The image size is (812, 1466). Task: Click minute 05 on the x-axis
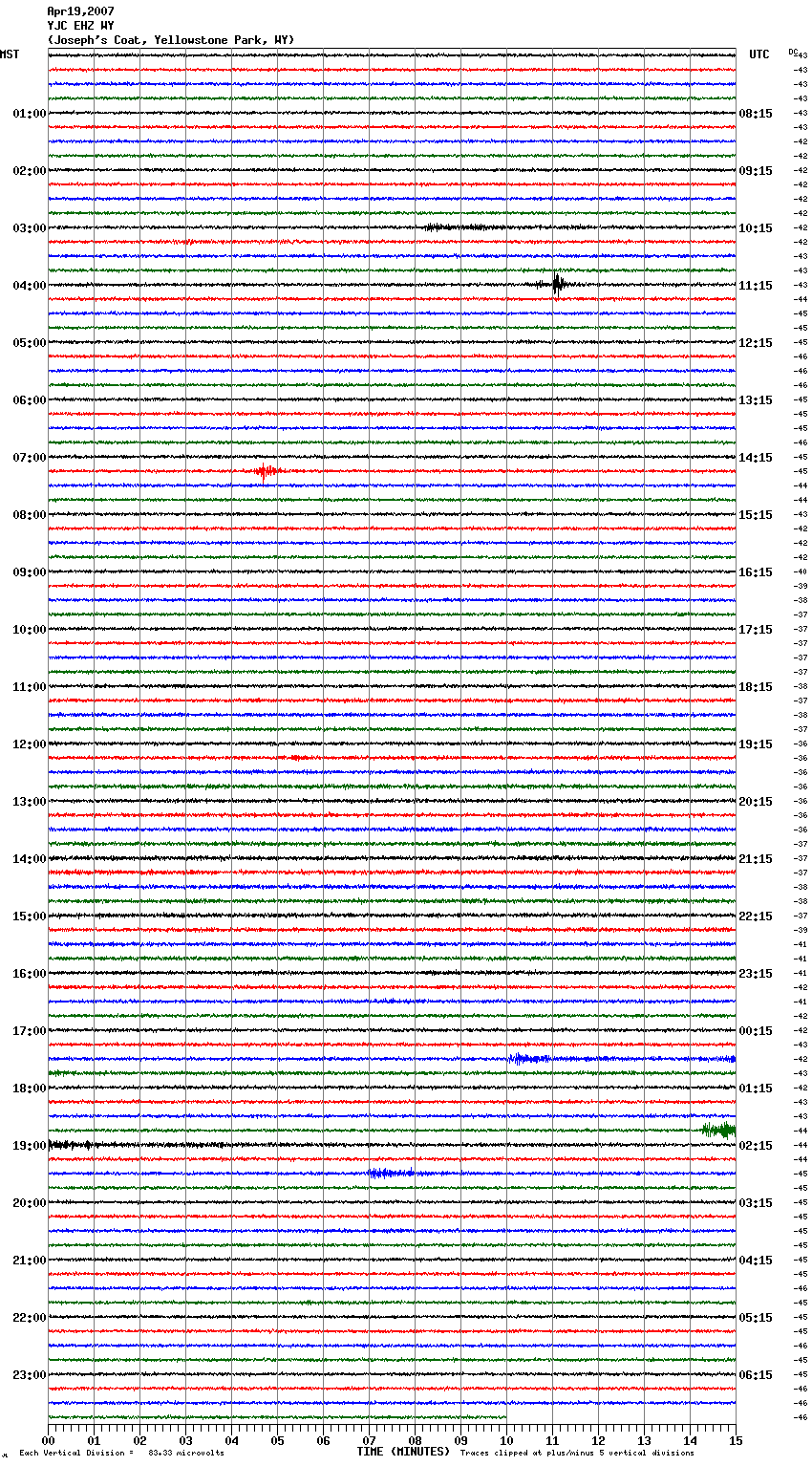pos(278,1440)
